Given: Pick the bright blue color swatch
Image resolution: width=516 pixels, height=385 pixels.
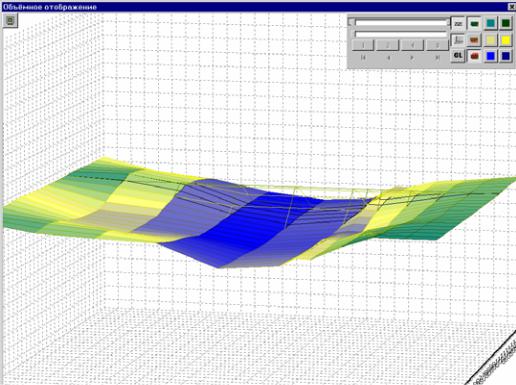Looking at the screenshot, I should [x=490, y=56].
